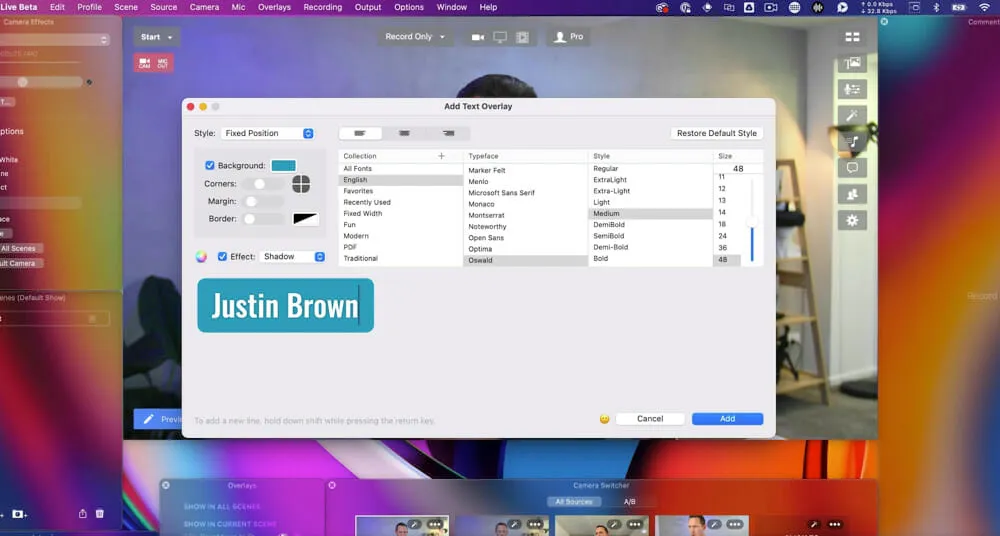
Task: Click Restore Default Style button
Action: coord(716,133)
